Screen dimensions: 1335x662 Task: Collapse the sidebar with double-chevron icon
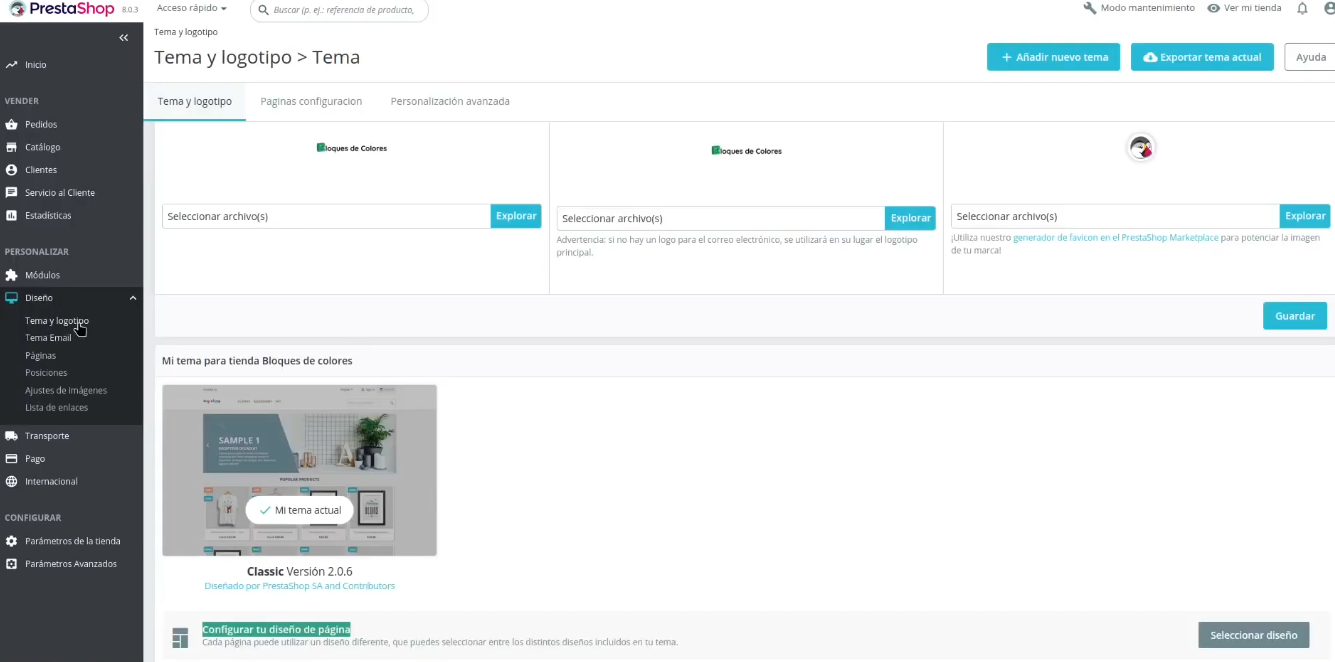coord(124,38)
